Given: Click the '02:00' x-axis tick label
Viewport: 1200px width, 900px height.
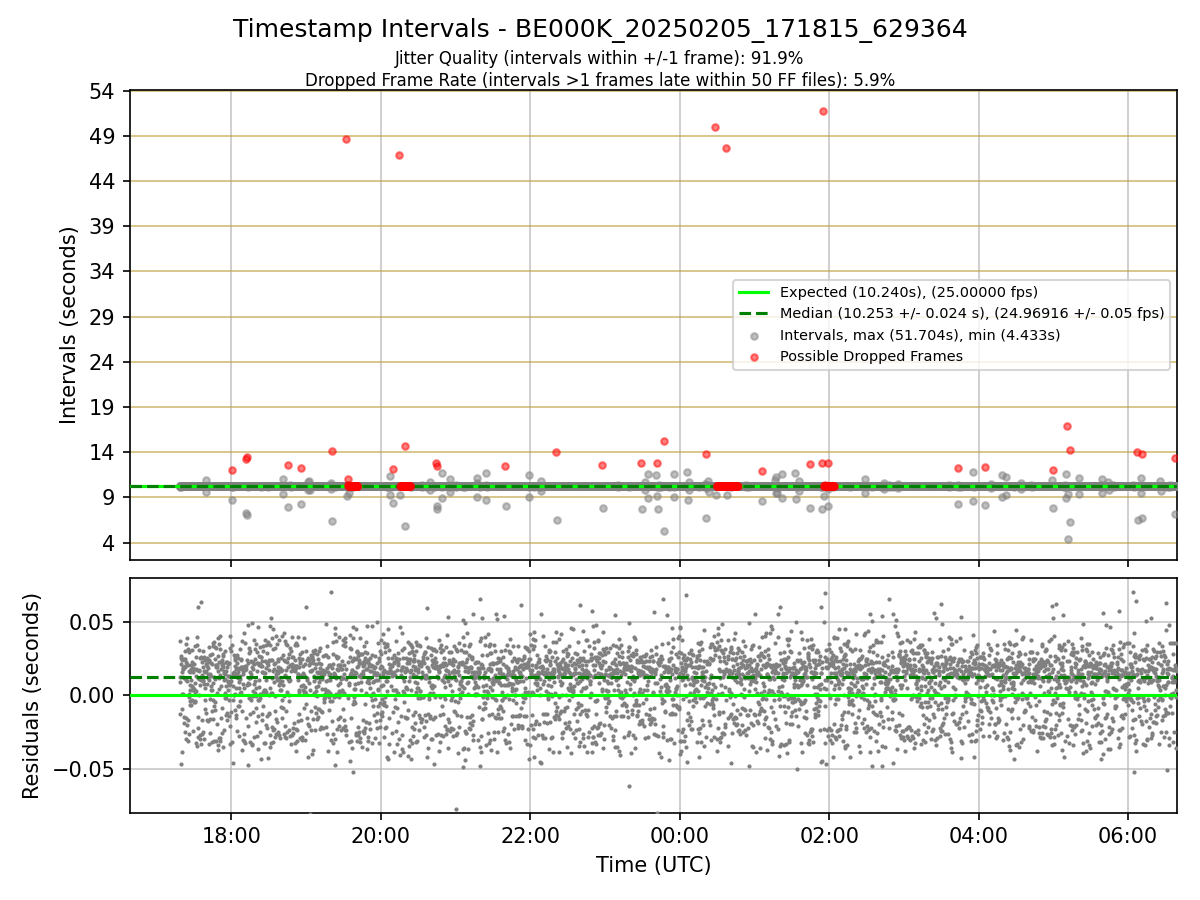Looking at the screenshot, I should coord(829,837).
